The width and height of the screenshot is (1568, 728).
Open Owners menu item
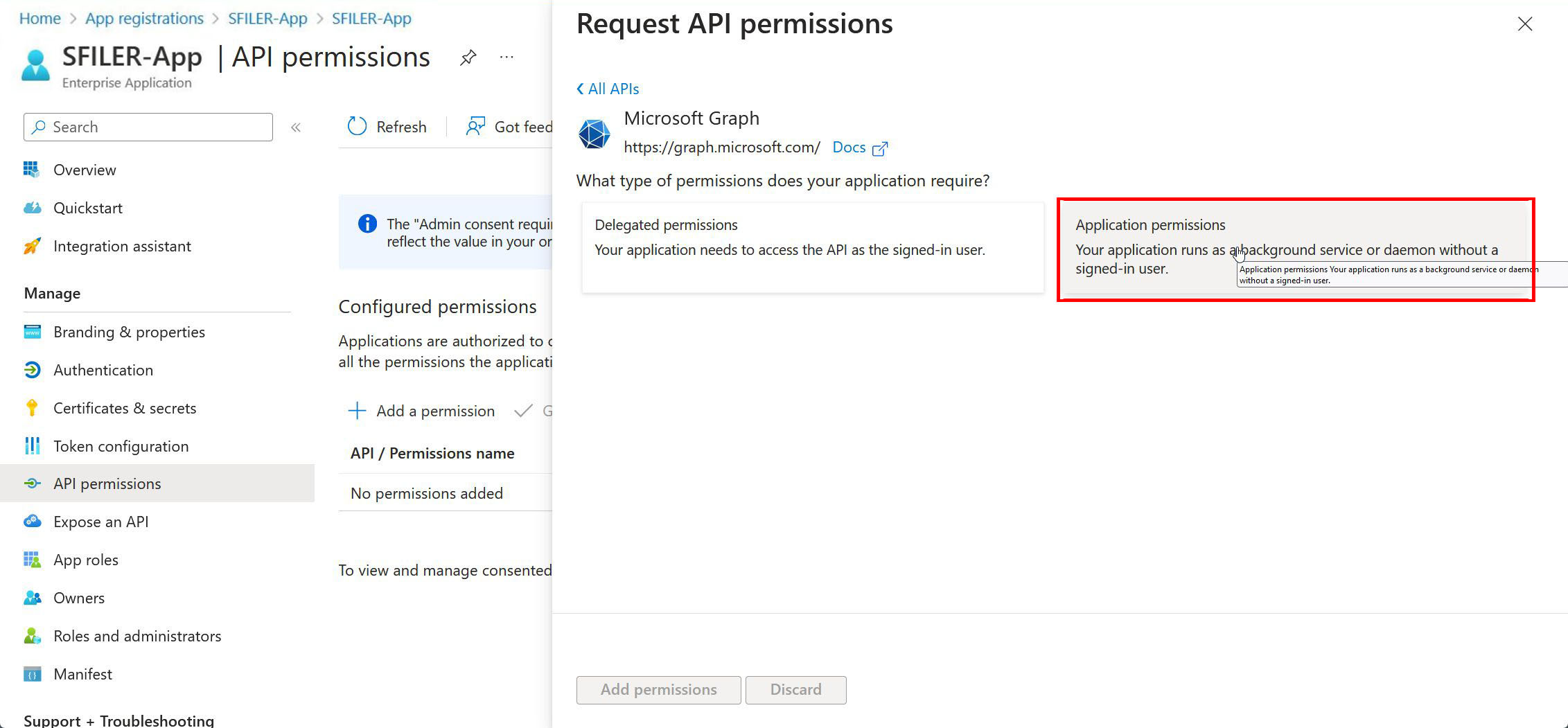pos(157,598)
